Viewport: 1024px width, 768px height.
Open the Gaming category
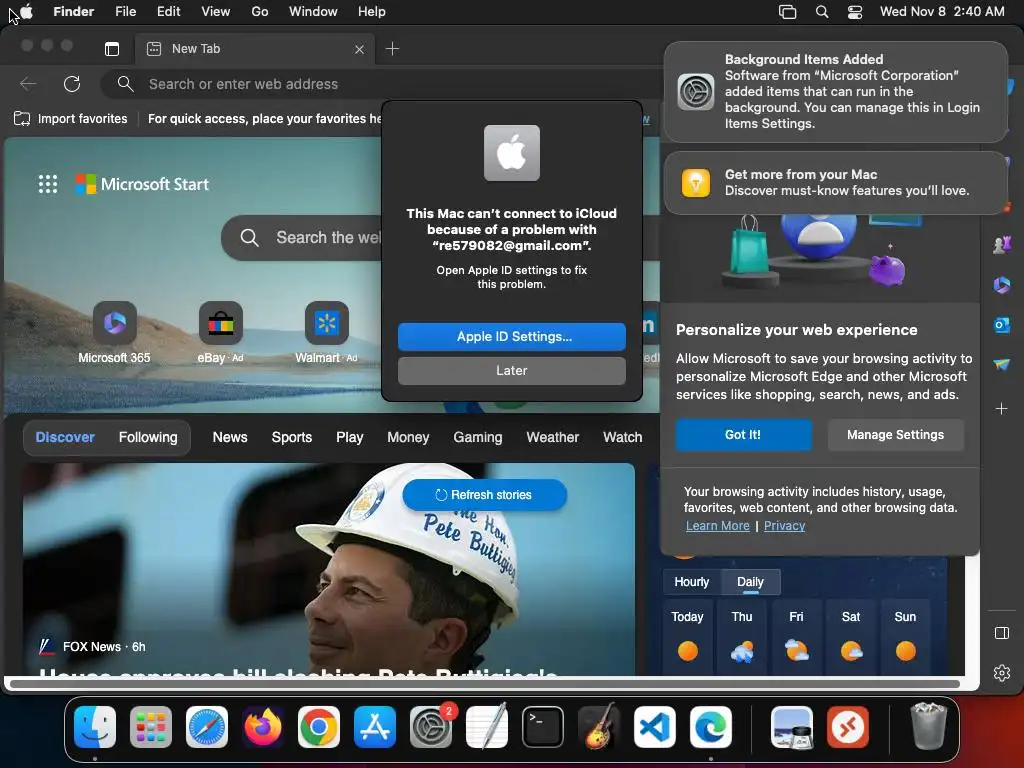click(x=478, y=438)
